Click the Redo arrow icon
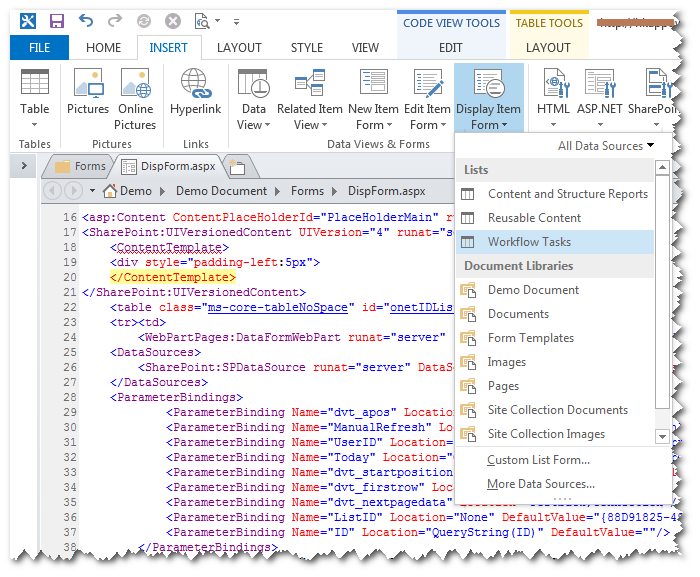The width and height of the screenshot is (700, 577). coord(115,21)
